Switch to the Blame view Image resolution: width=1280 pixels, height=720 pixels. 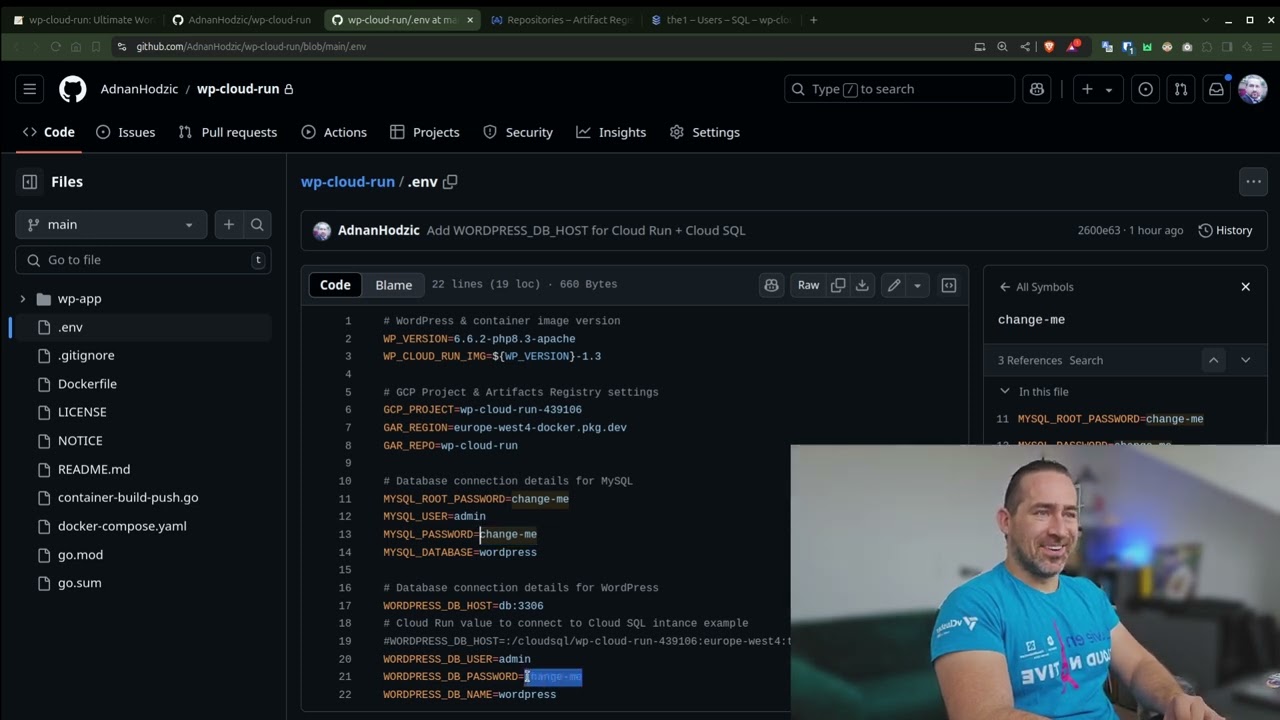click(x=393, y=285)
